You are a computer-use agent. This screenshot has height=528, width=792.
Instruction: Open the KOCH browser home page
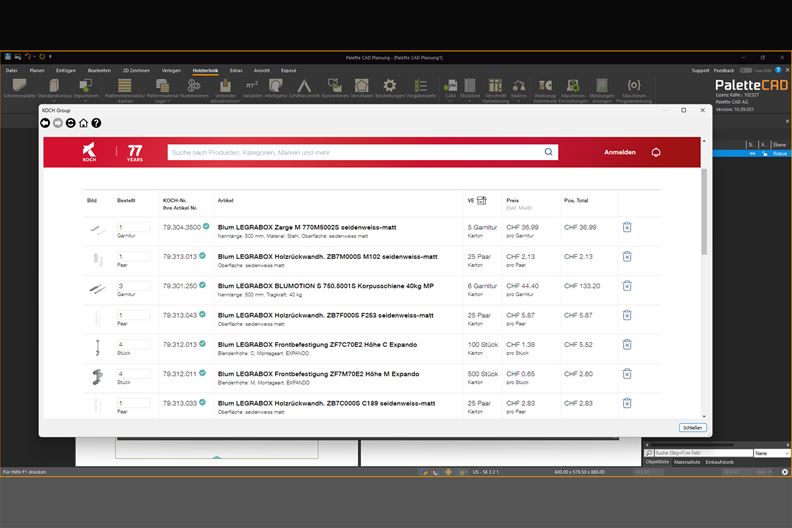83,123
